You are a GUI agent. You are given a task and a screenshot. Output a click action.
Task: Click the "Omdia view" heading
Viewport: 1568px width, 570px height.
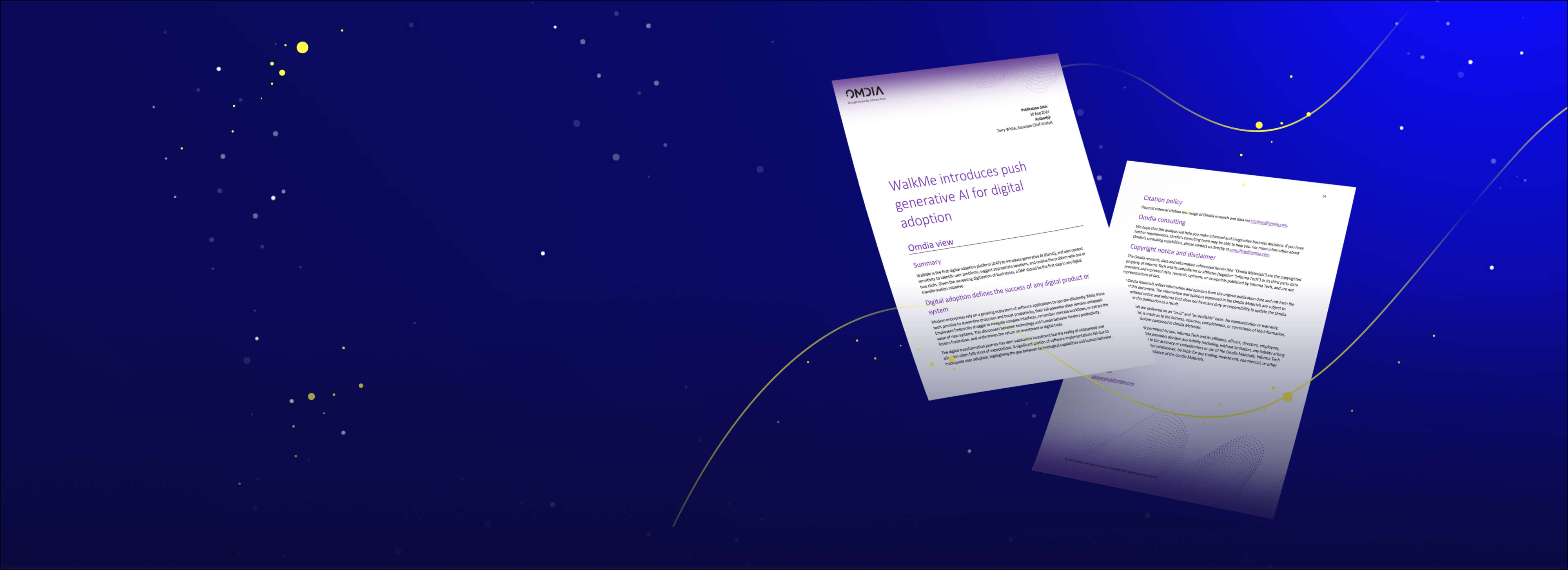(930, 245)
